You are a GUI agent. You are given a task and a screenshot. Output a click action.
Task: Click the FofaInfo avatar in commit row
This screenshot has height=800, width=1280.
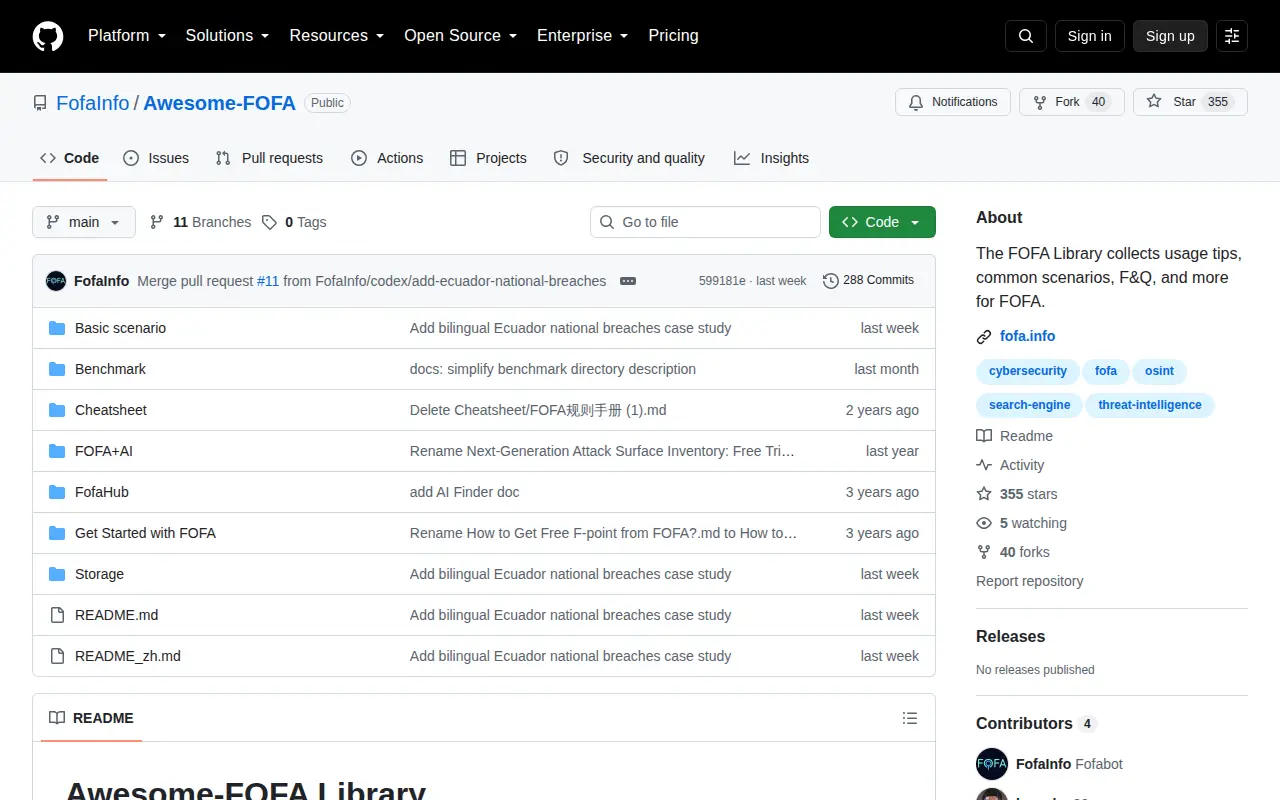[56, 281]
